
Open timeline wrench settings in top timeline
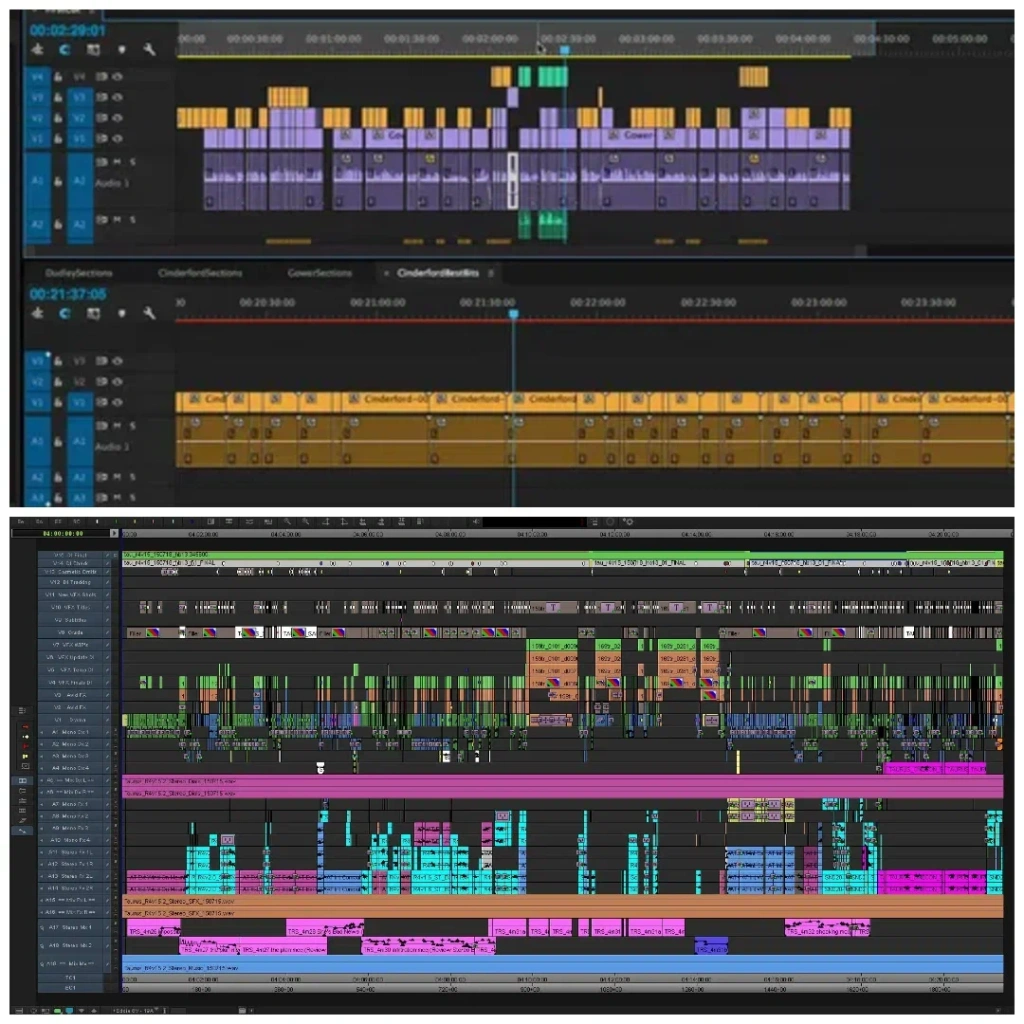(x=149, y=48)
